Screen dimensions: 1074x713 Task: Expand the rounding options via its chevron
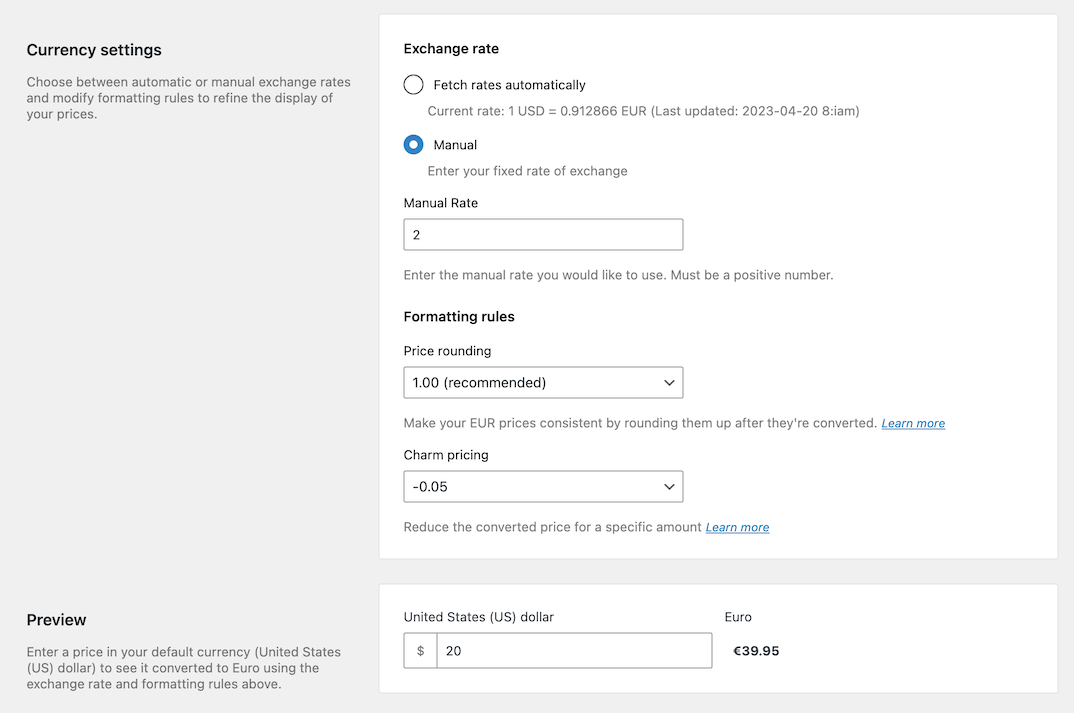[669, 382]
